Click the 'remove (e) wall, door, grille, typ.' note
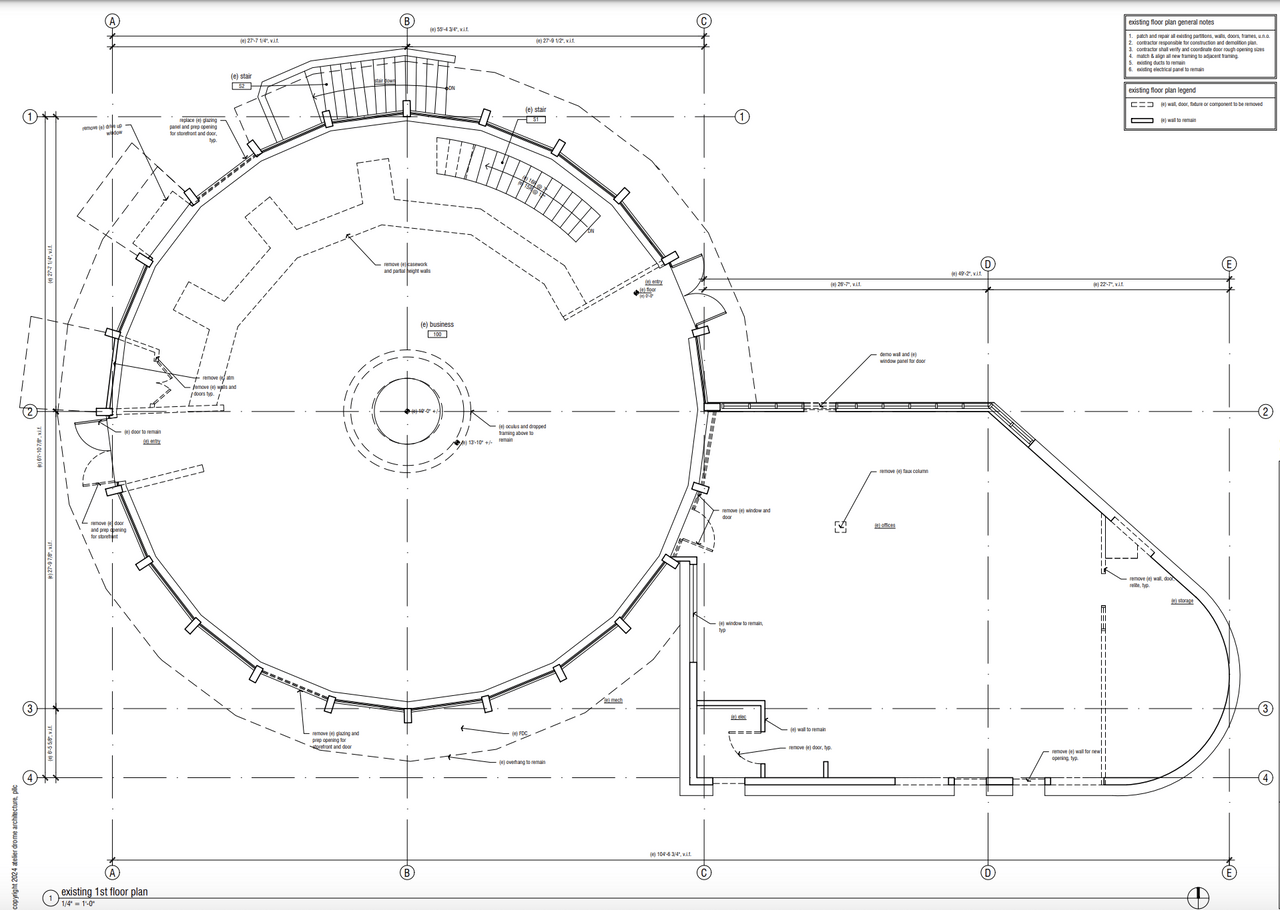The height and width of the screenshot is (910, 1280). pos(1151,582)
